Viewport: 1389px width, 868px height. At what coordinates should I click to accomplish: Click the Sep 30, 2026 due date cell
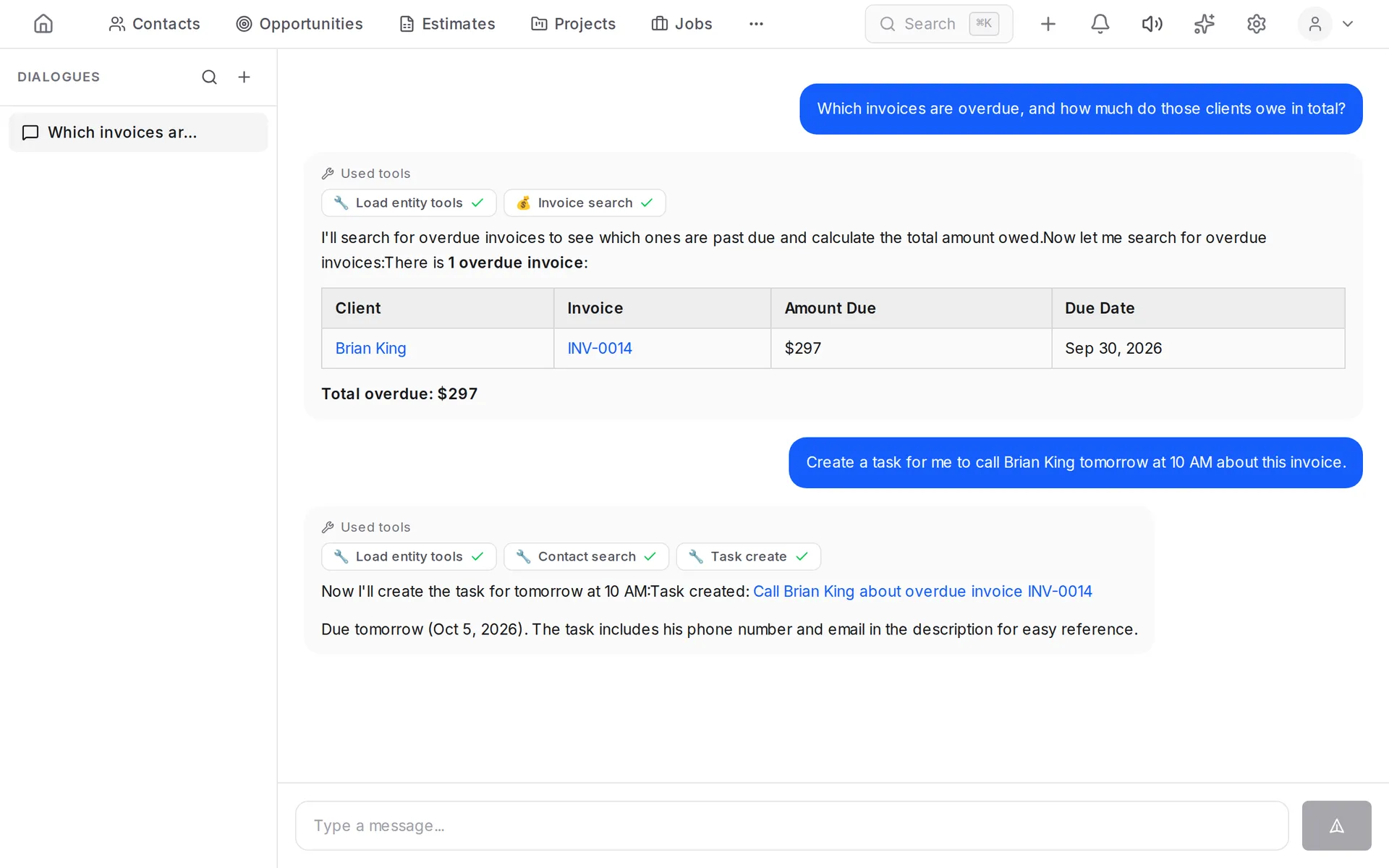click(x=1198, y=348)
